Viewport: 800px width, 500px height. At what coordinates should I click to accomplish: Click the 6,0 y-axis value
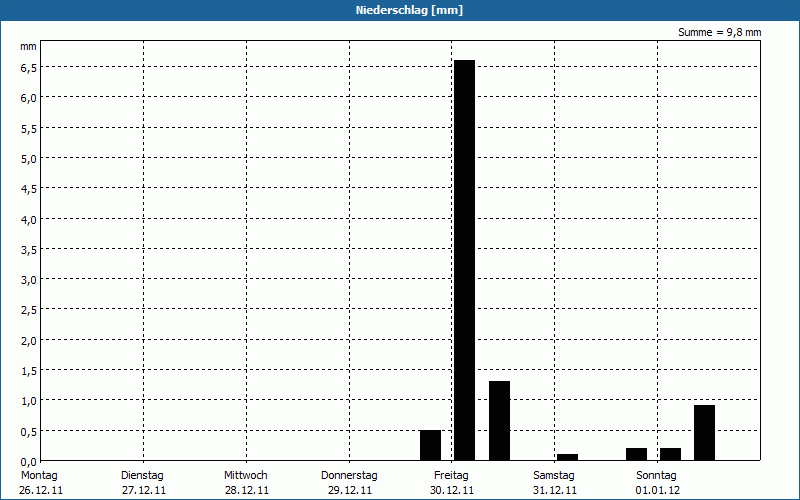click(x=29, y=98)
